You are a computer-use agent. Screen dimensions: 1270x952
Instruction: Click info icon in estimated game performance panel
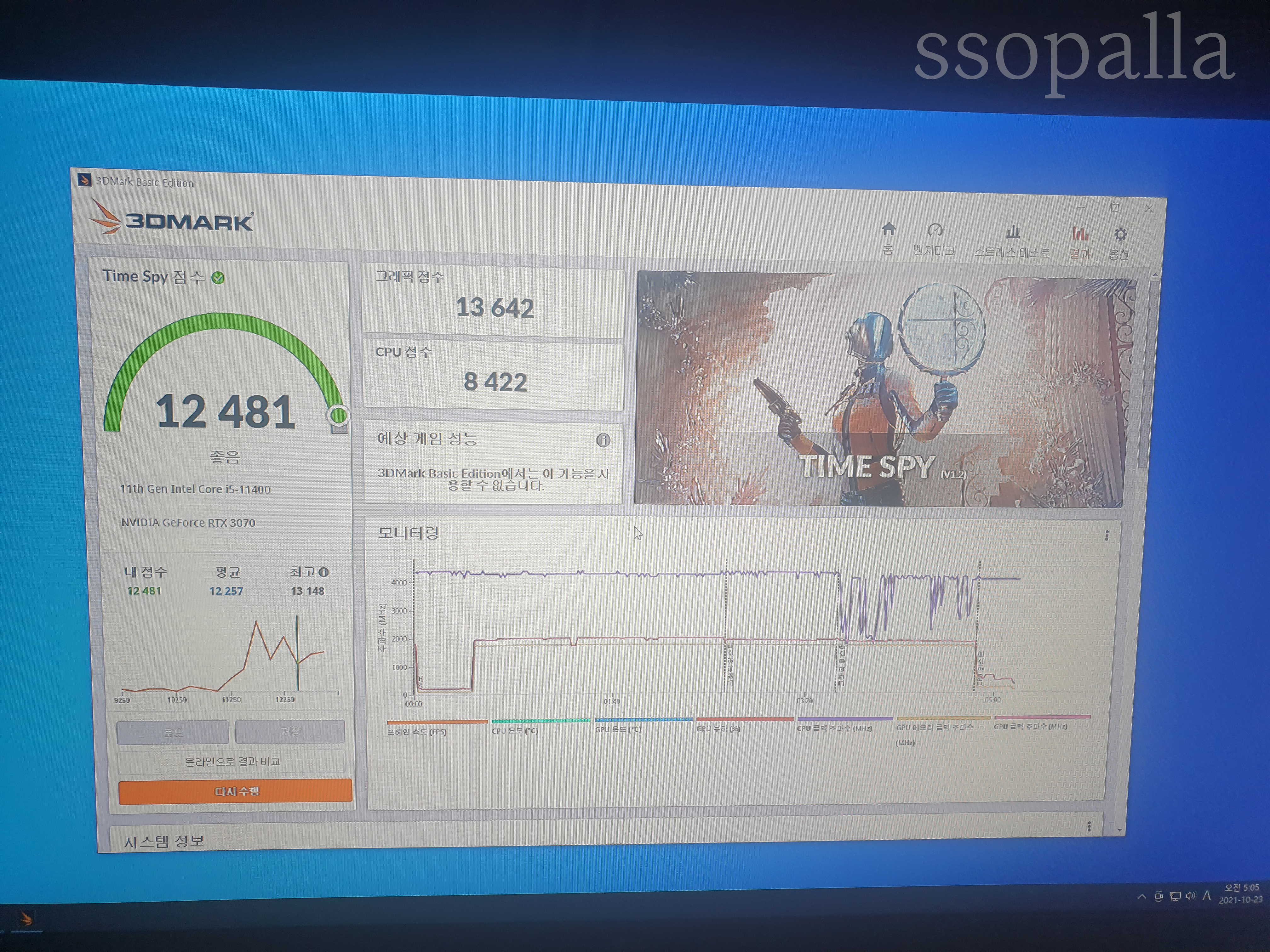603,440
